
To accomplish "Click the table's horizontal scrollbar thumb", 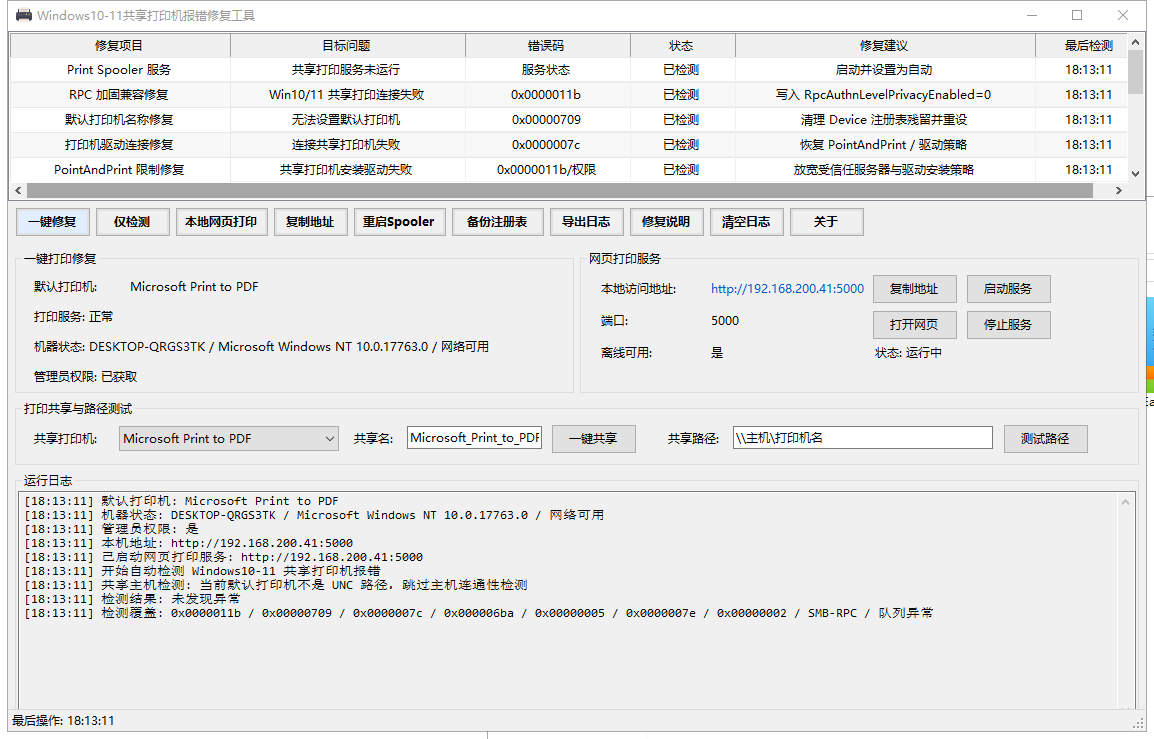I will (560, 191).
